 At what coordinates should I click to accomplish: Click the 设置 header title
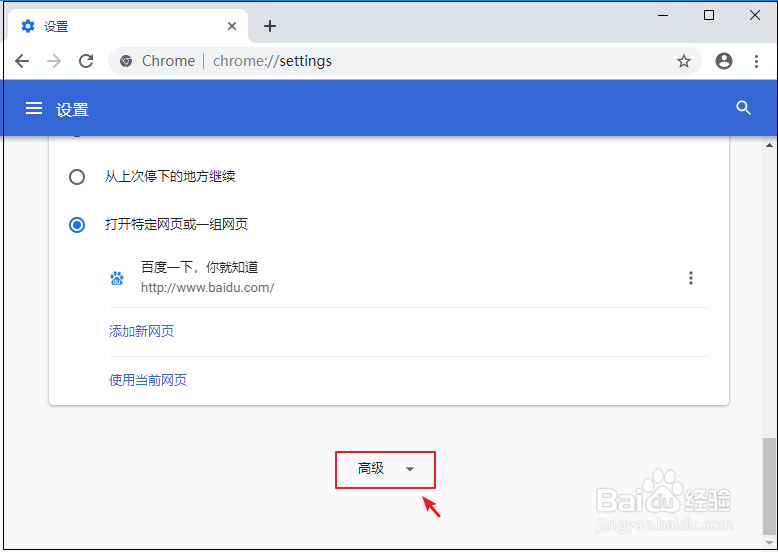point(72,109)
